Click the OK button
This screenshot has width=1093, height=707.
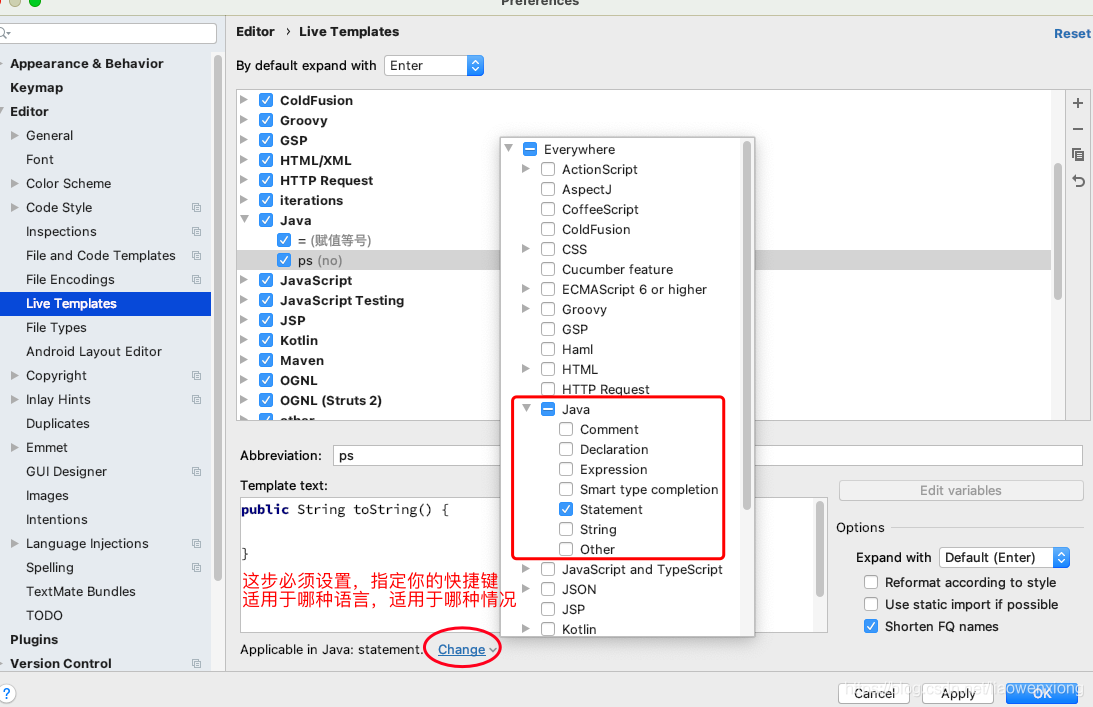tap(1042, 693)
